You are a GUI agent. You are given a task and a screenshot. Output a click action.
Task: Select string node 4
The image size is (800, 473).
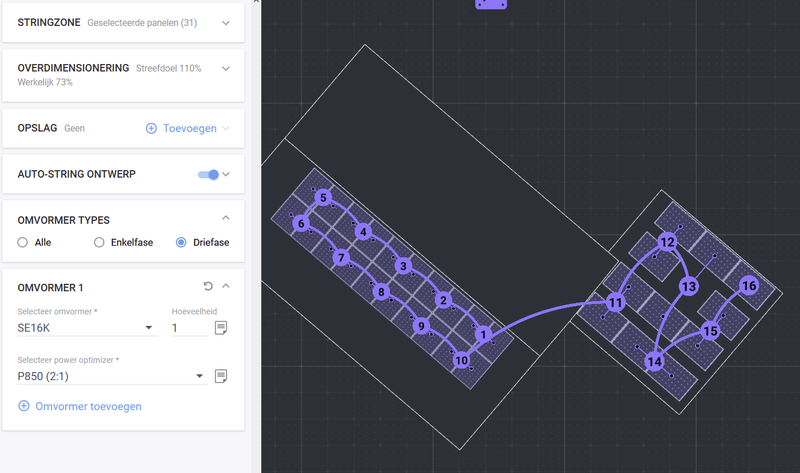pos(363,232)
